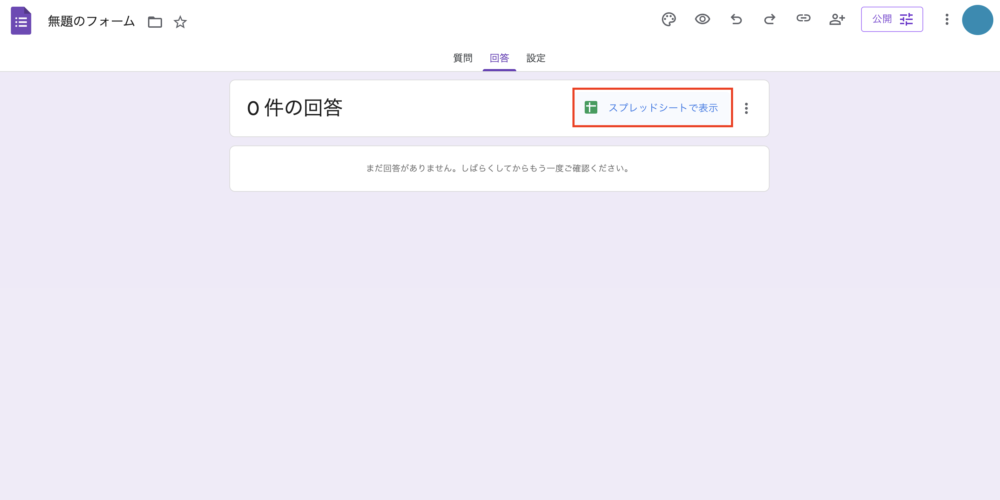The image size is (1000, 500).
Task: Select the 回答 tab
Action: coord(499,58)
